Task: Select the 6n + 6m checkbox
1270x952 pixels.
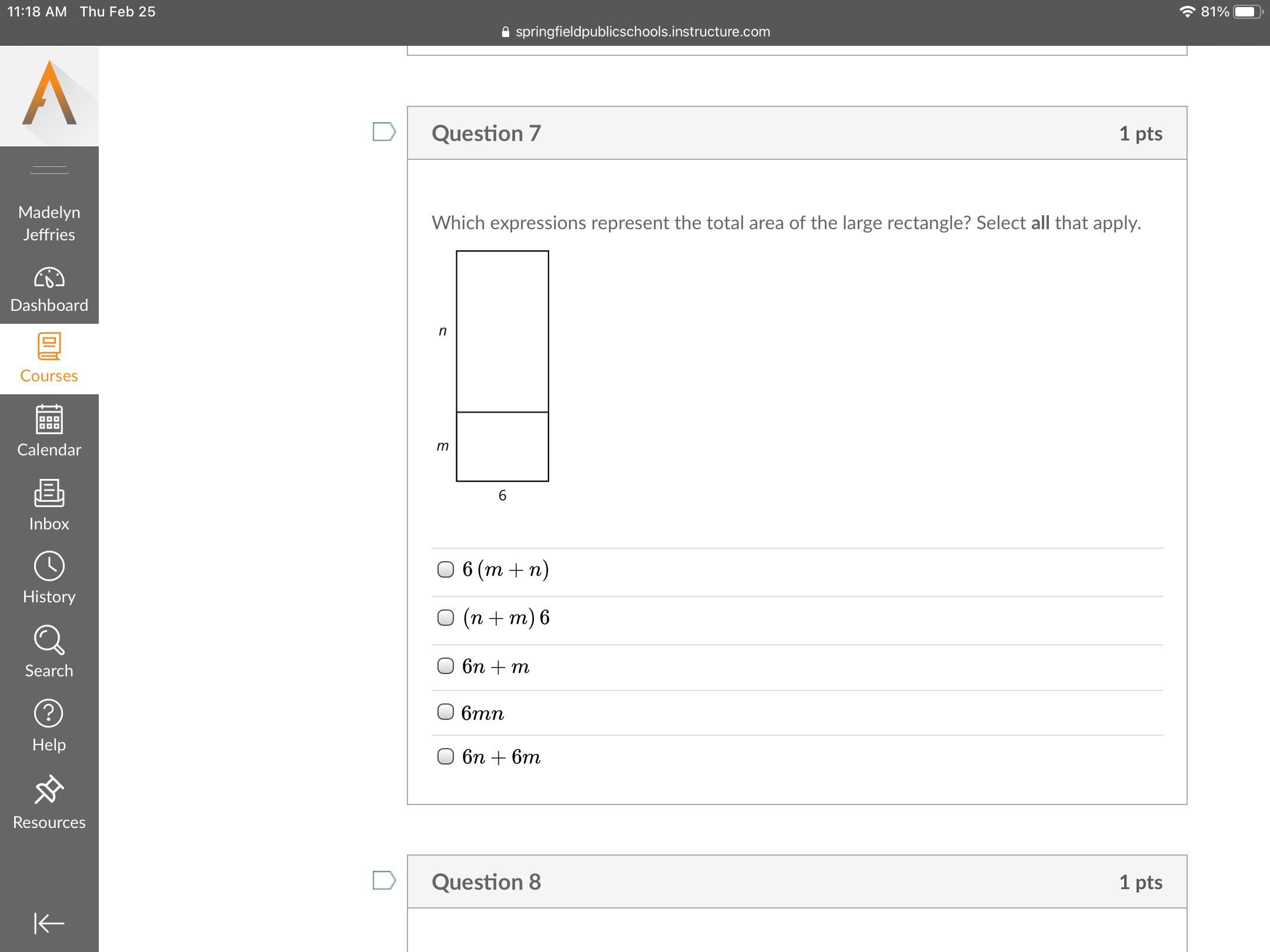Action: pyautogui.click(x=446, y=756)
